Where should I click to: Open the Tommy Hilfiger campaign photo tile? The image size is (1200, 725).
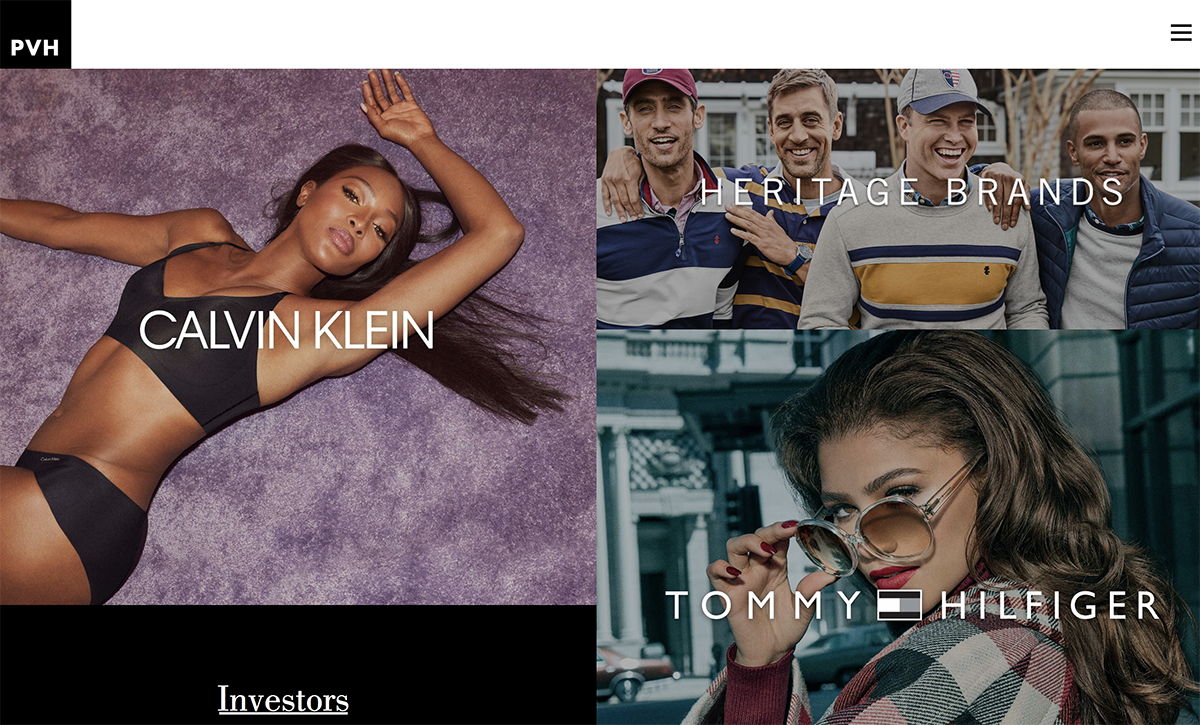(898, 527)
